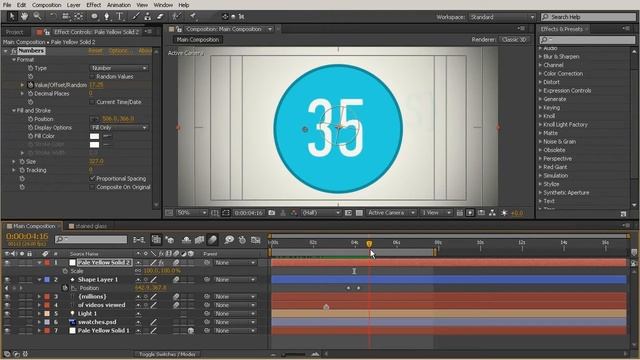This screenshot has width=640, height=360.
Task: Open the File menu
Action: coord(7,5)
